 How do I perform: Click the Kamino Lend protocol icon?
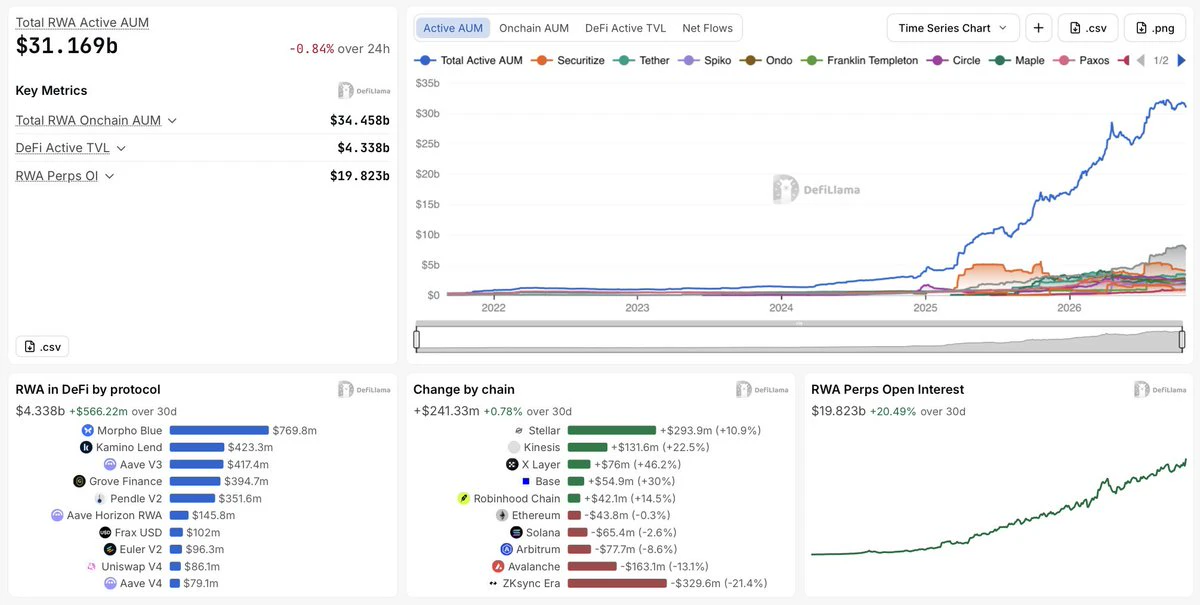[87, 448]
